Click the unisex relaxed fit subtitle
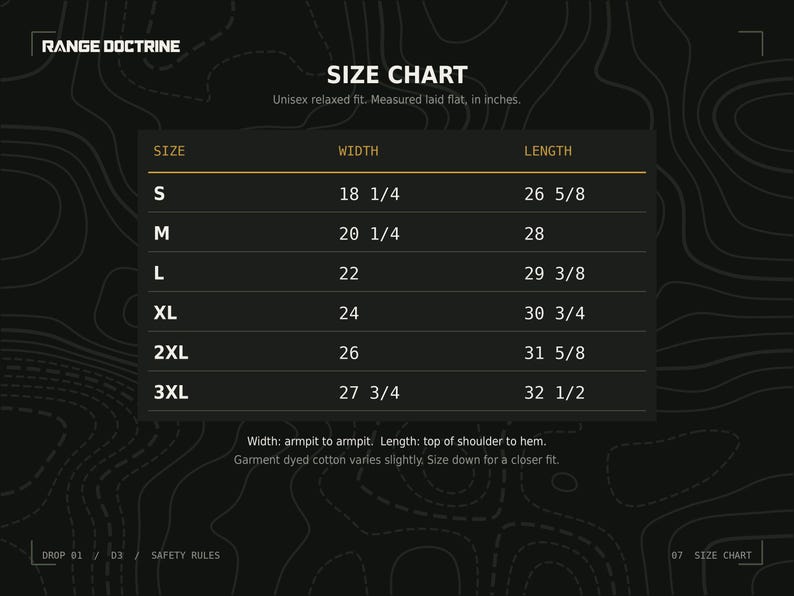 pyautogui.click(x=396, y=100)
